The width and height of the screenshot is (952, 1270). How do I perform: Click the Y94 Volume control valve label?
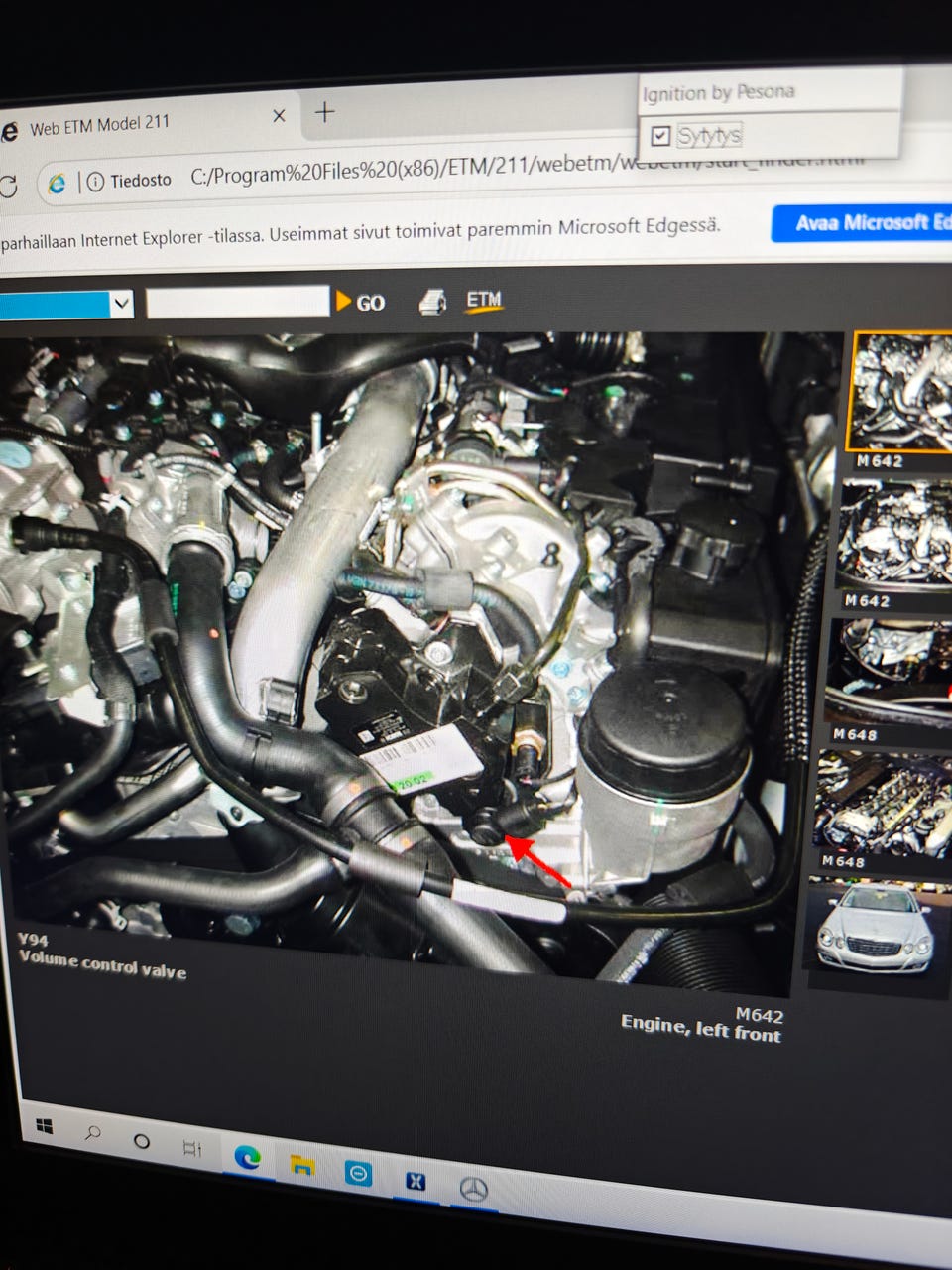tap(102, 956)
